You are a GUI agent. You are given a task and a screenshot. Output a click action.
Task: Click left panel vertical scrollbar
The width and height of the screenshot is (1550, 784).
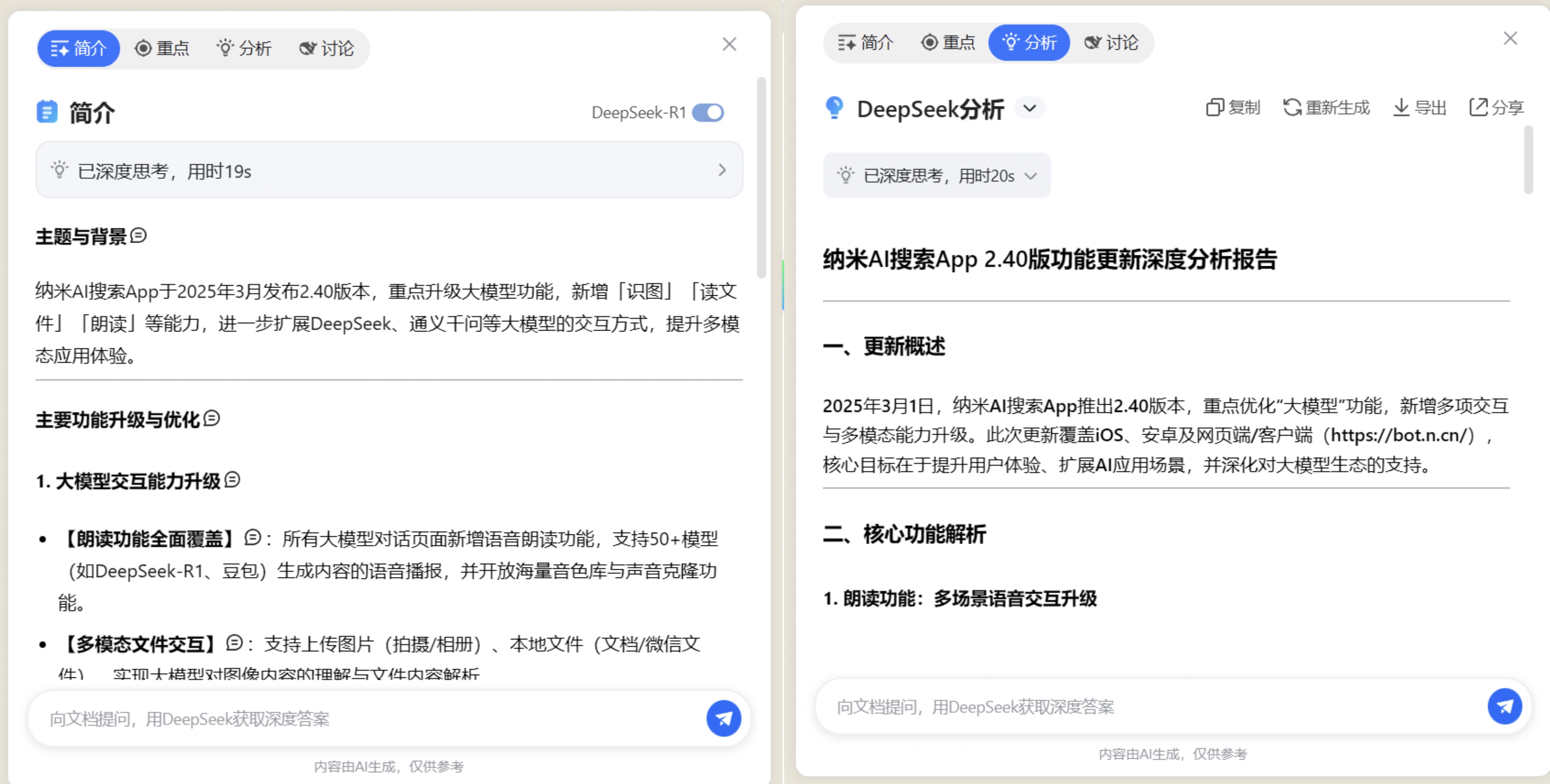point(761,178)
